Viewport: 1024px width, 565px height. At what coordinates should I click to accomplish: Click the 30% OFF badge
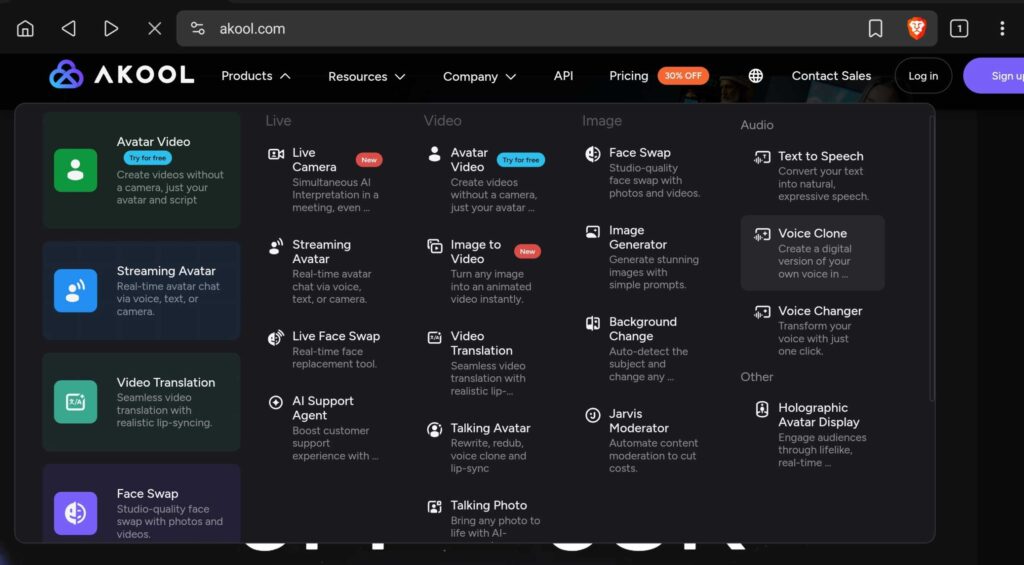(x=683, y=76)
